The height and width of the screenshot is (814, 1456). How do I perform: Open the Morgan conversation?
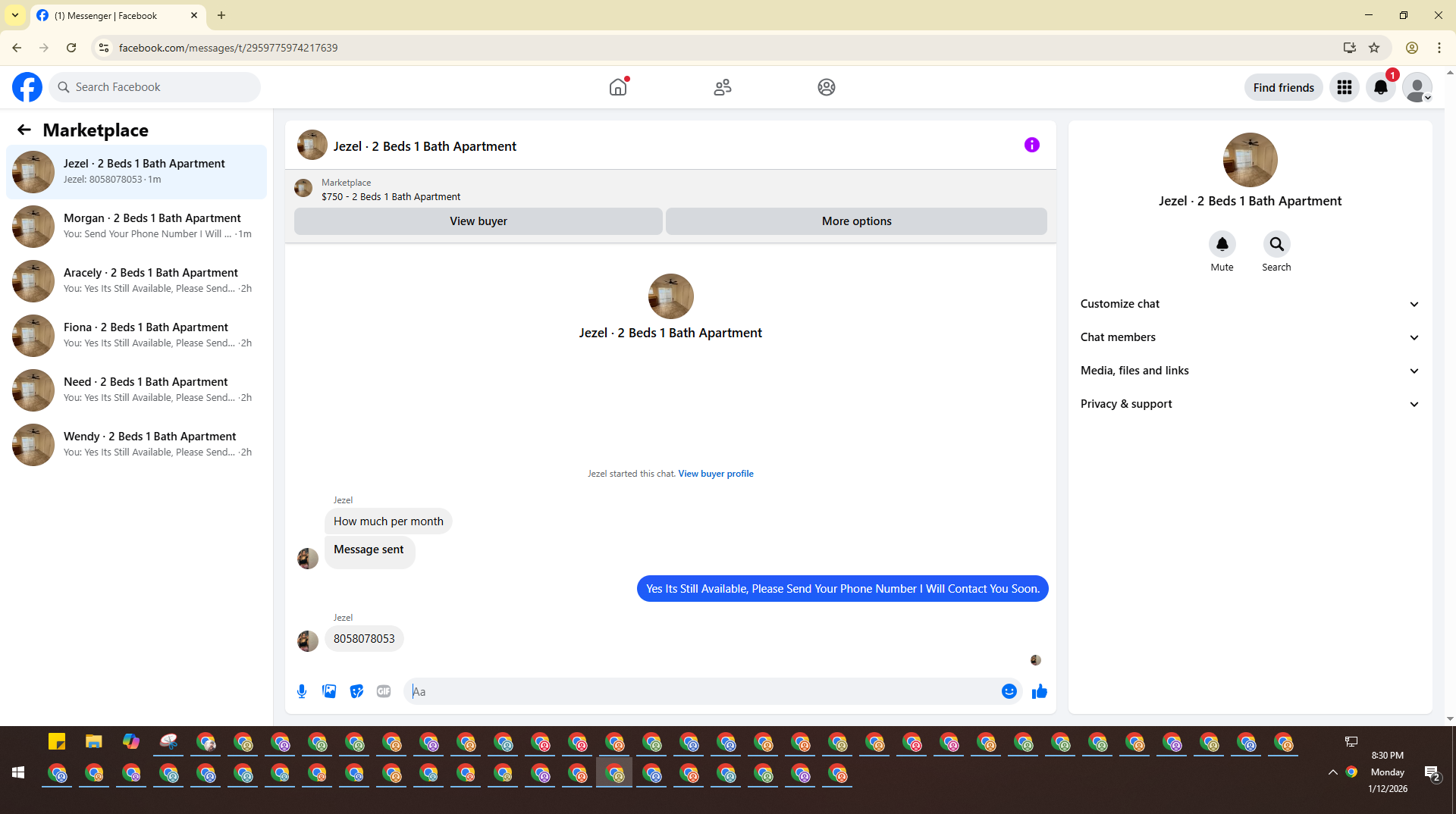(136, 227)
